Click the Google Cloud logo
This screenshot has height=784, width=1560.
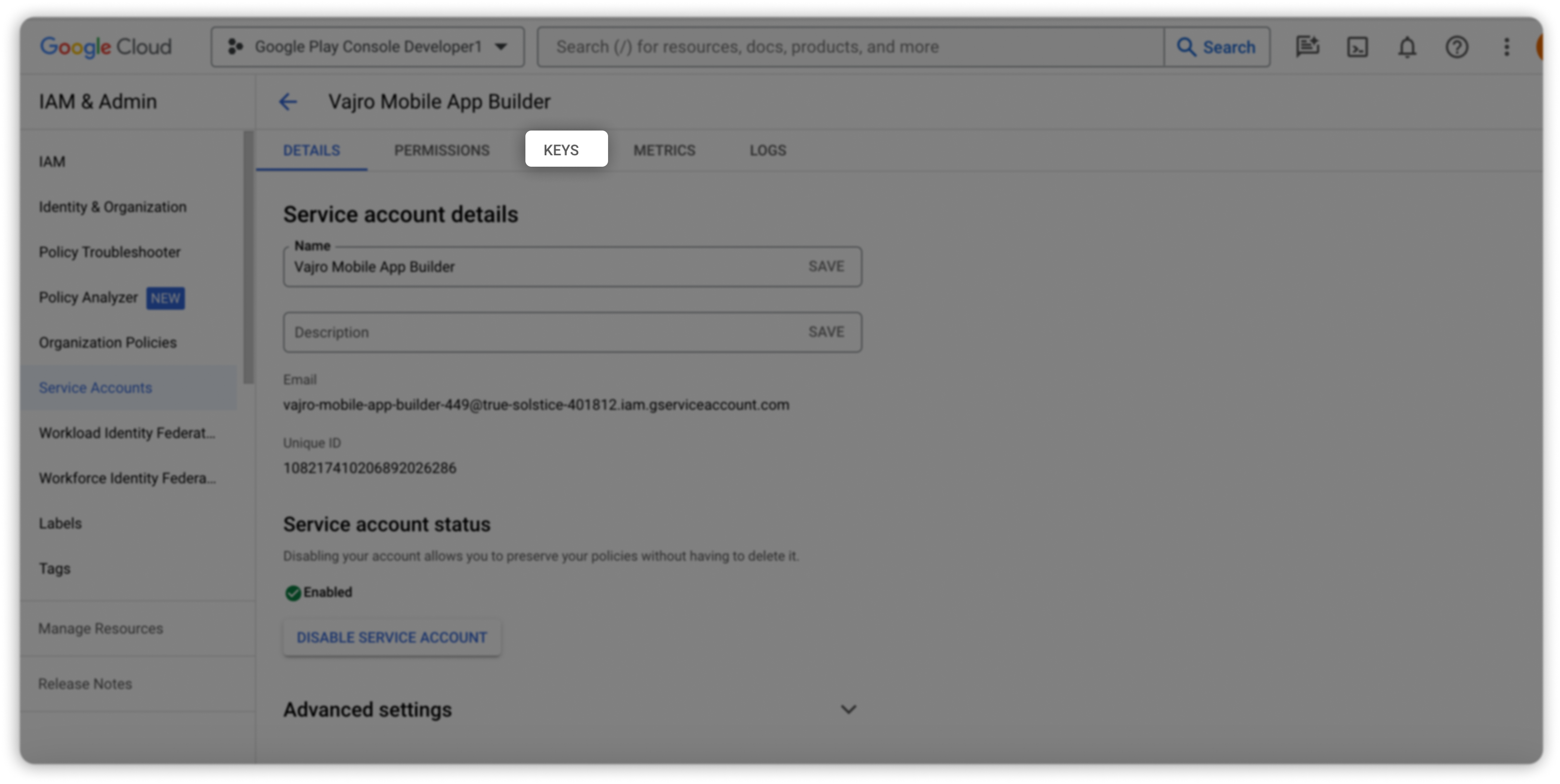tap(106, 47)
